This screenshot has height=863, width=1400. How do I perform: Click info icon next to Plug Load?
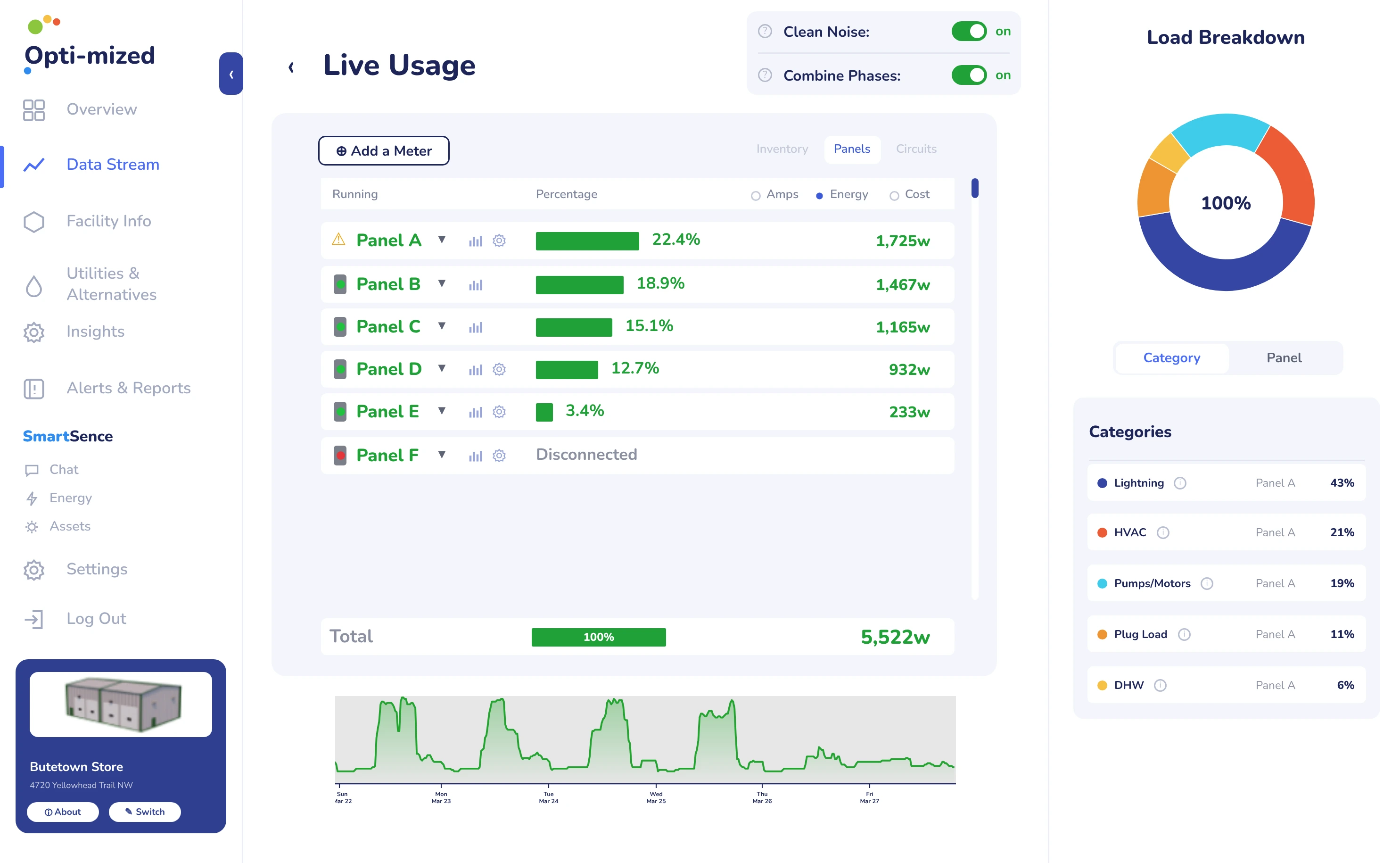1185,634
